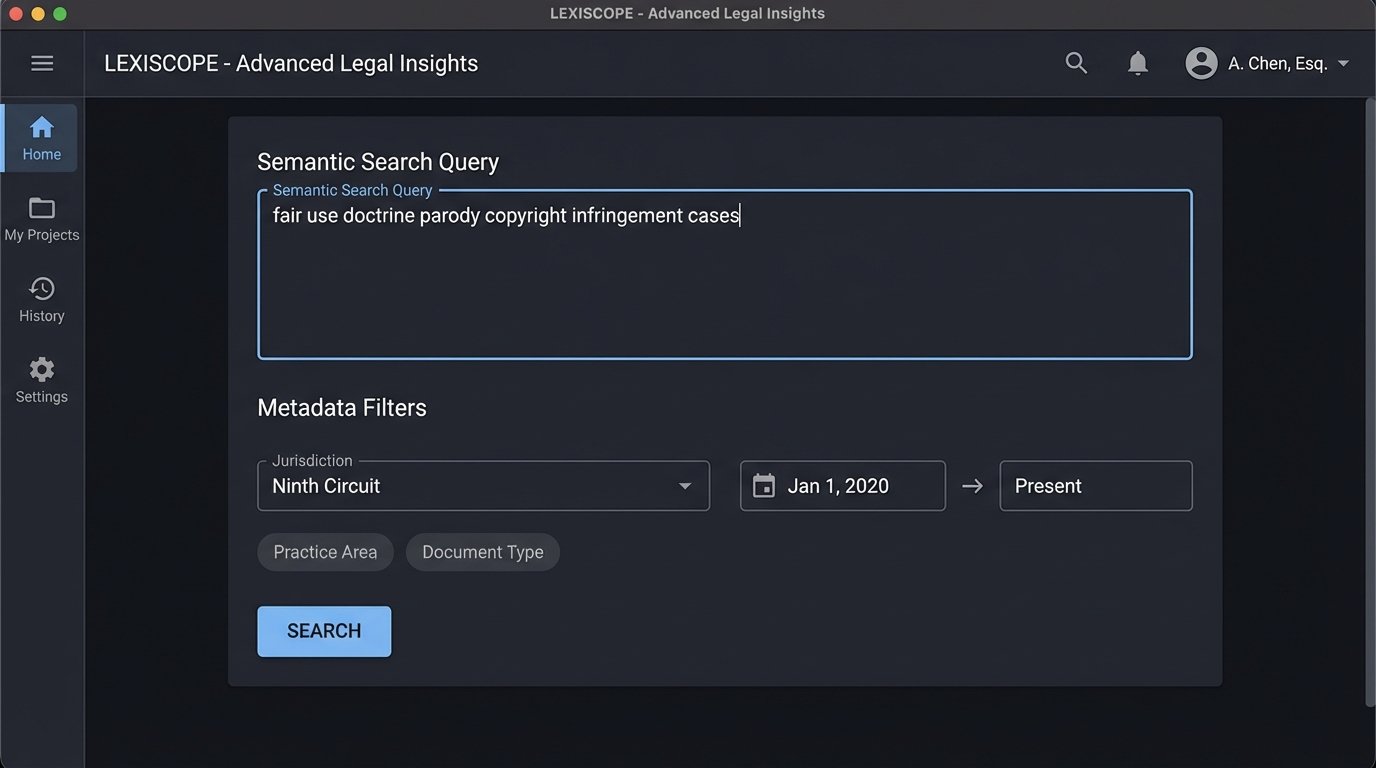
Task: Open notifications via the bell icon
Action: tap(1137, 62)
